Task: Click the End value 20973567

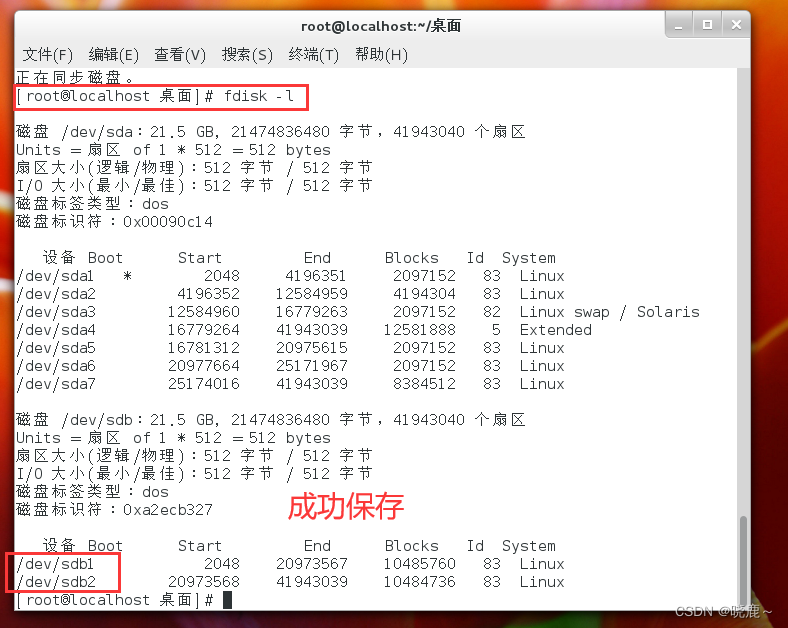Action: point(312,564)
